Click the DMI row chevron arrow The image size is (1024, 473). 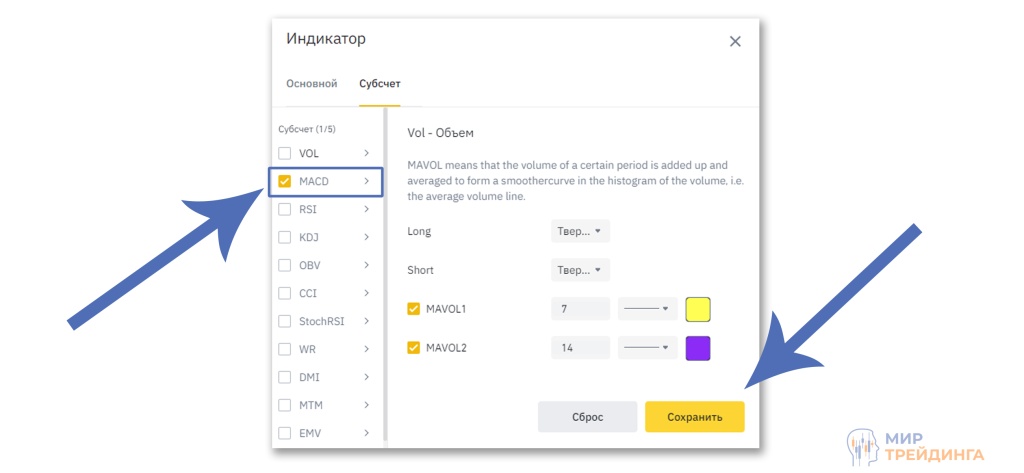367,378
